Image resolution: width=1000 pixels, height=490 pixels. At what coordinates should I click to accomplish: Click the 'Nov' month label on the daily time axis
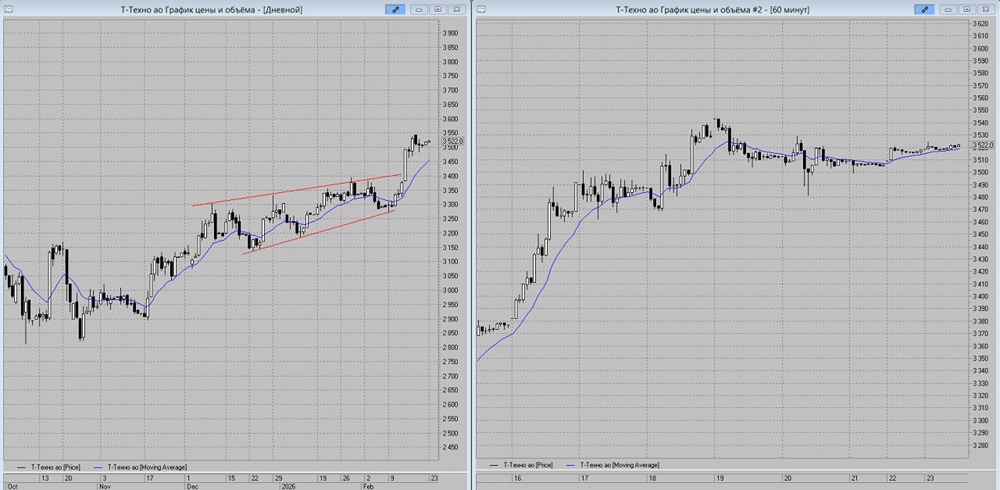(107, 485)
